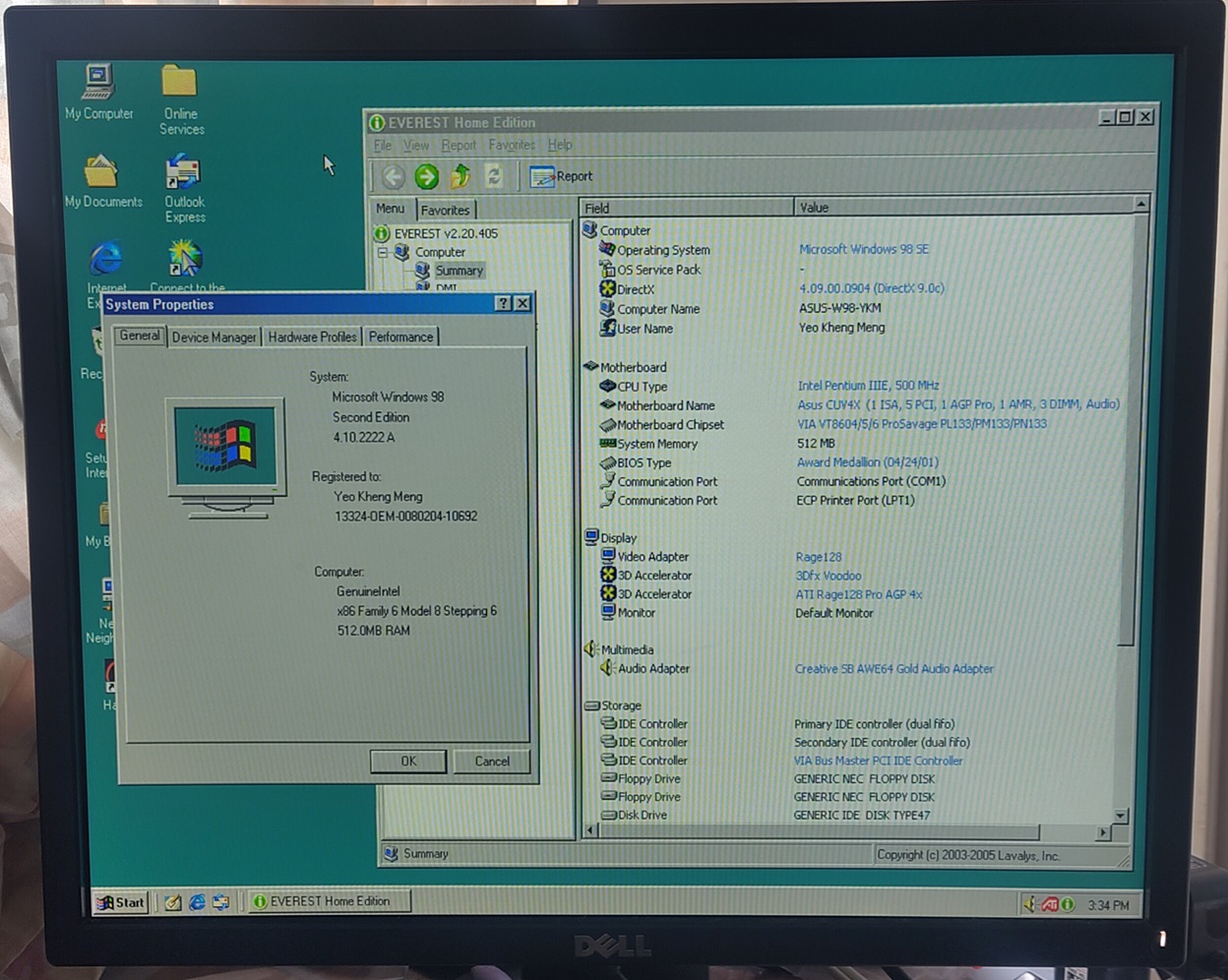1228x980 pixels.
Task: Open Connect to the Internet shortcut
Action: click(185, 266)
